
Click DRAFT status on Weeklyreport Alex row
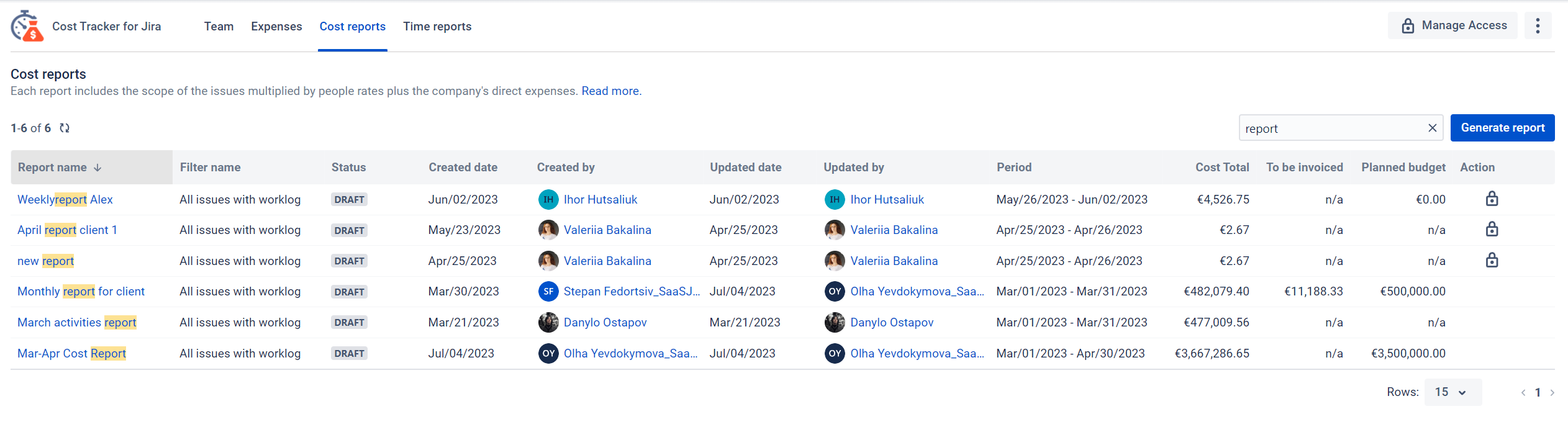point(349,199)
